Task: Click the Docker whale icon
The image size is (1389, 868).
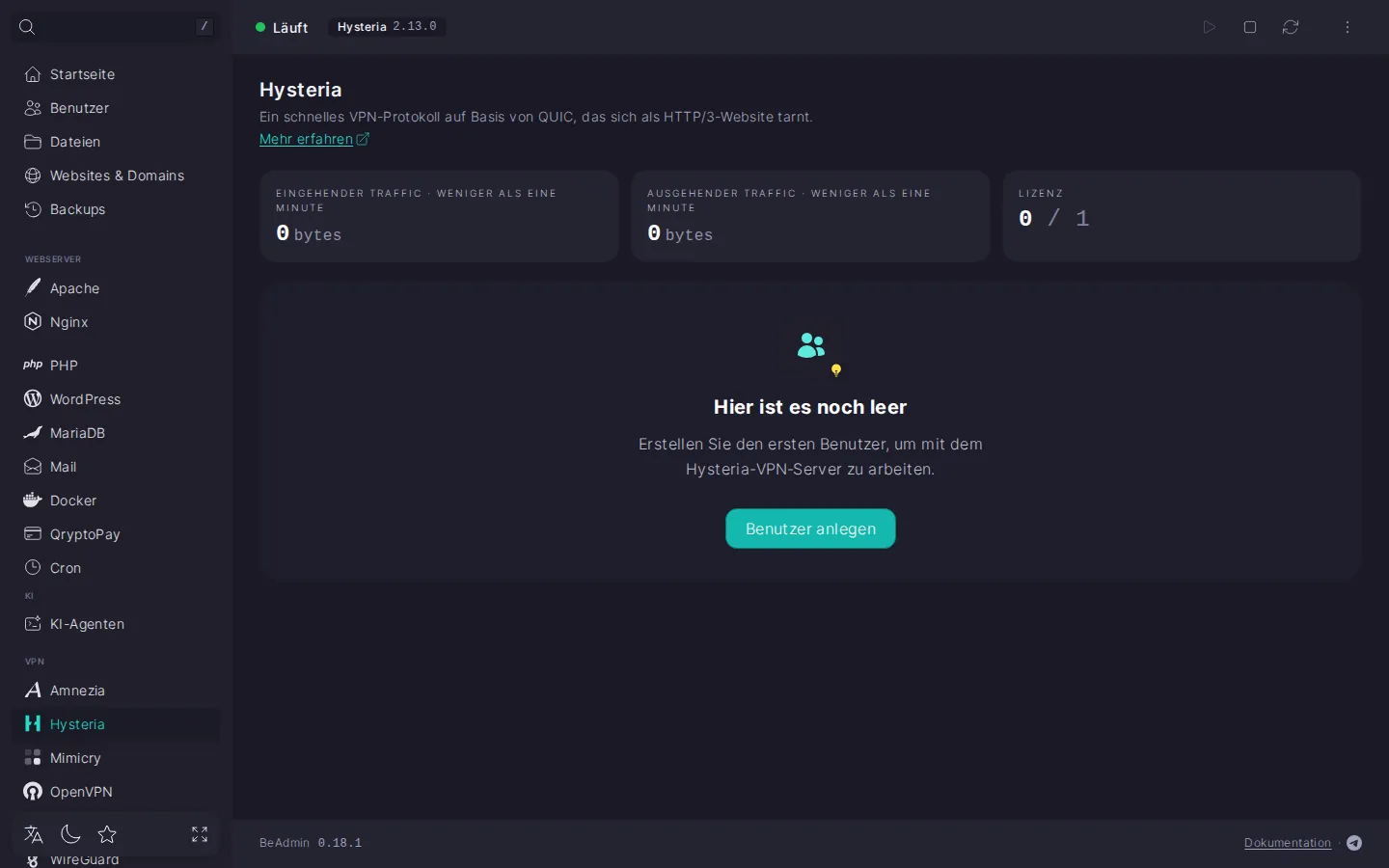Action: 33,501
